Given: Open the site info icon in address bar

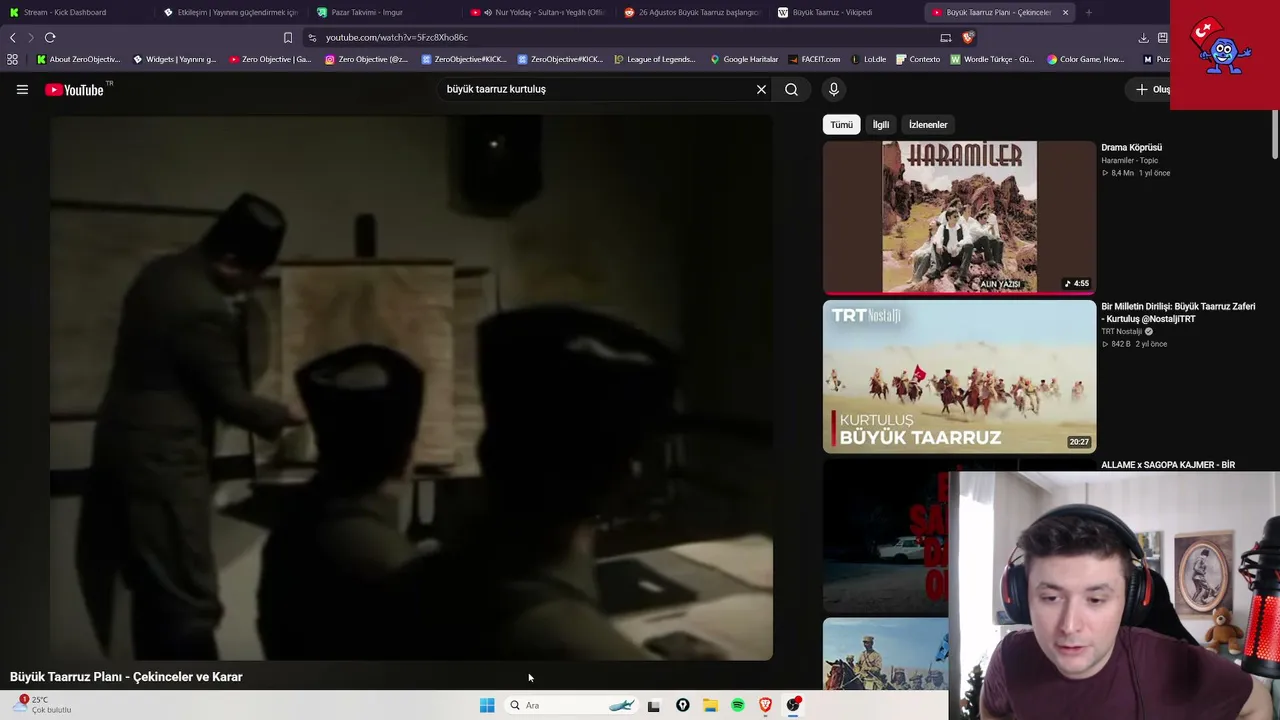Looking at the screenshot, I should tap(313, 38).
